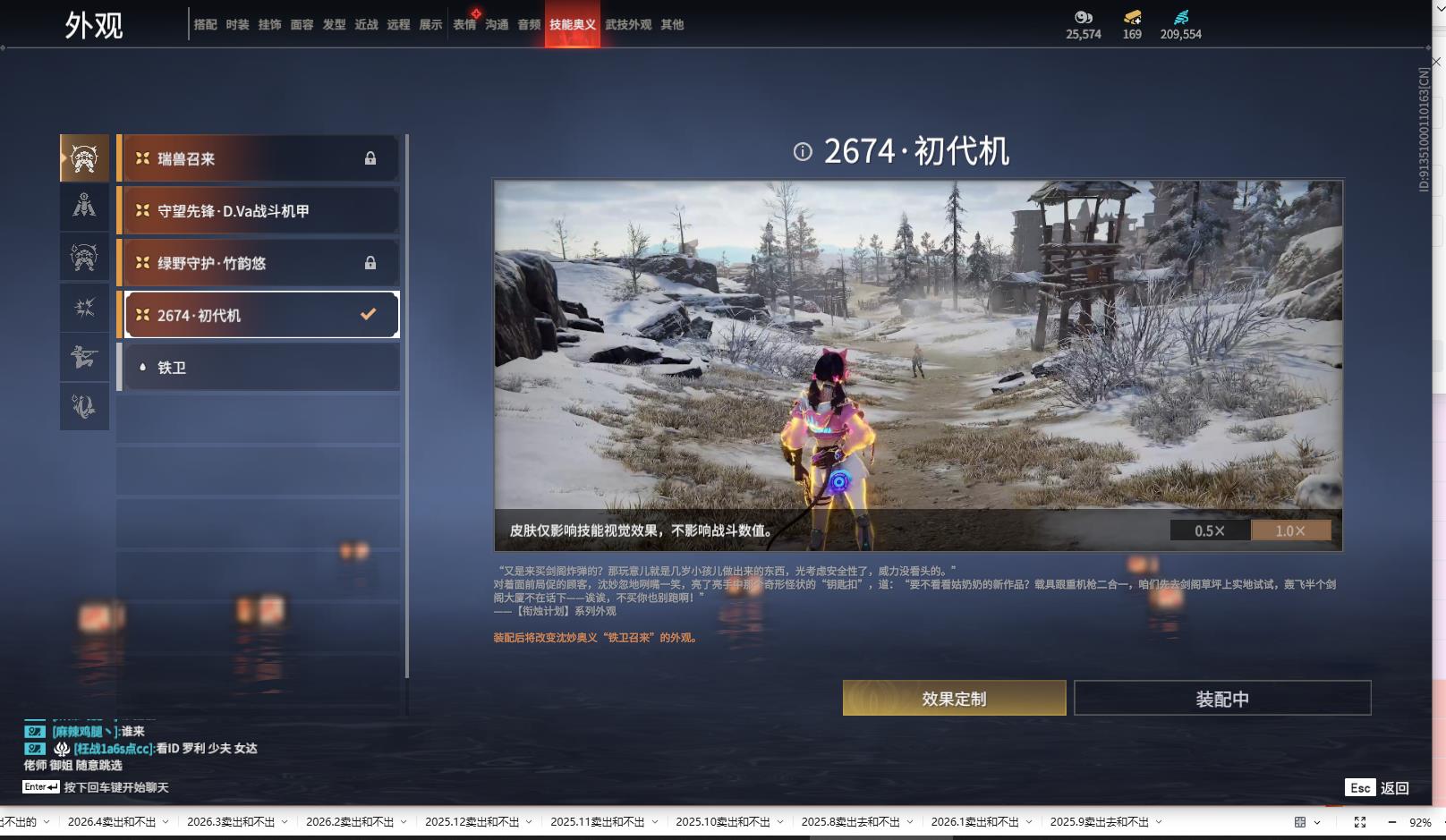Click the checkmark on 2674·初代机 row
The width and height of the screenshot is (1446, 840).
368,314
